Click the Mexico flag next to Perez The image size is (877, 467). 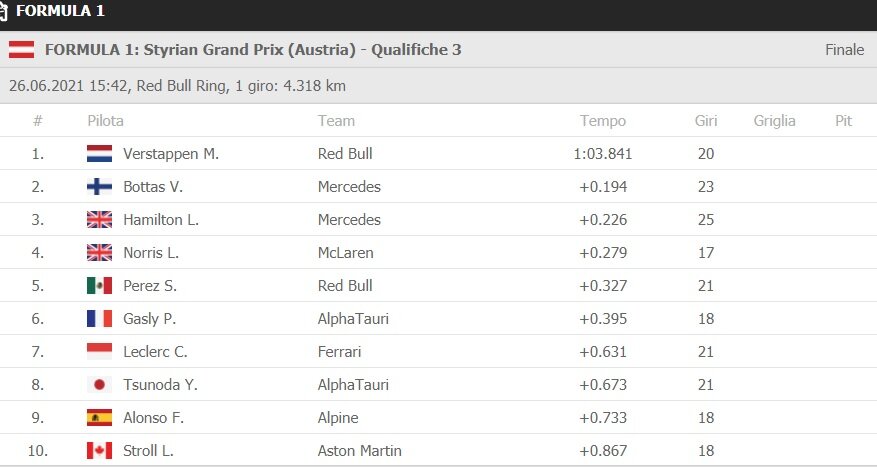point(99,286)
